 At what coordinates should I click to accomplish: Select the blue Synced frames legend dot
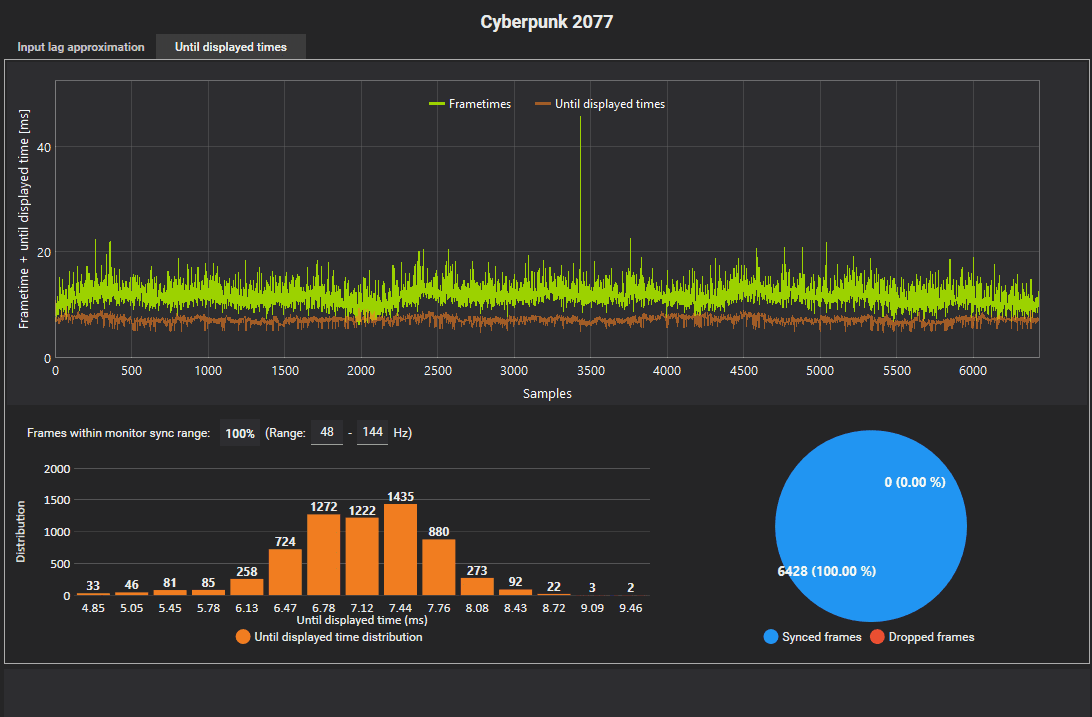coord(770,636)
